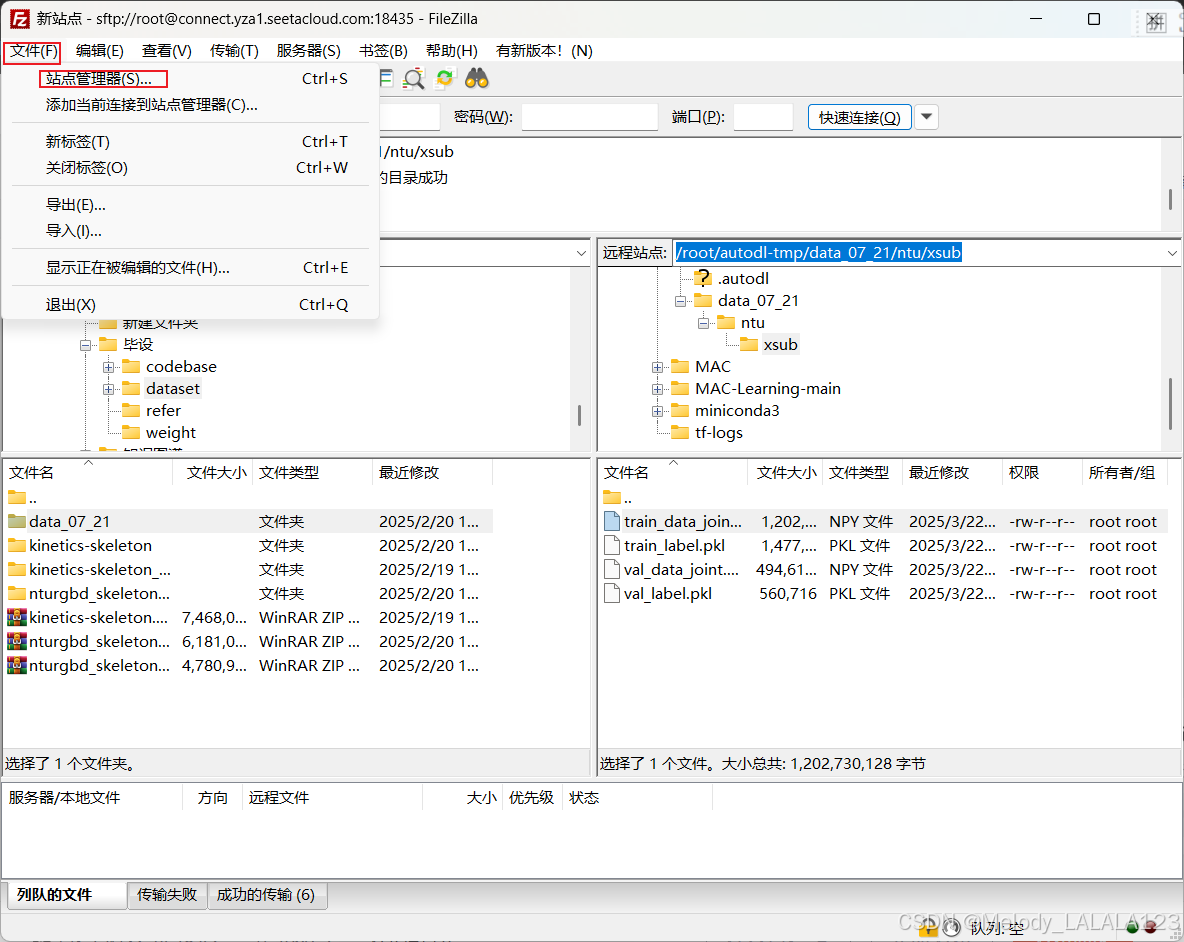Choose 添加当前连接到站点管理器(C)... menu entry
This screenshot has width=1184, height=942.
[190, 105]
